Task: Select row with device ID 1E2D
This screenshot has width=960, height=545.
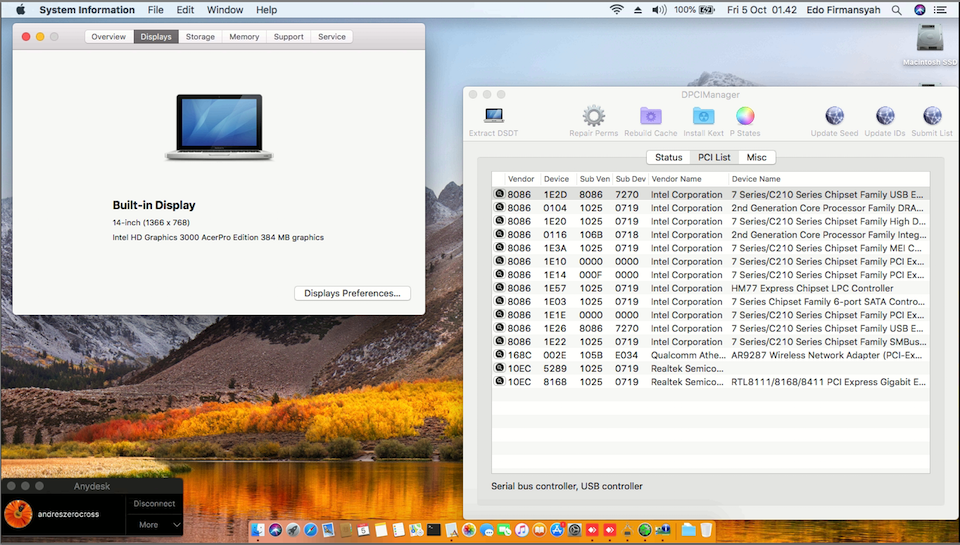Action: [710, 194]
